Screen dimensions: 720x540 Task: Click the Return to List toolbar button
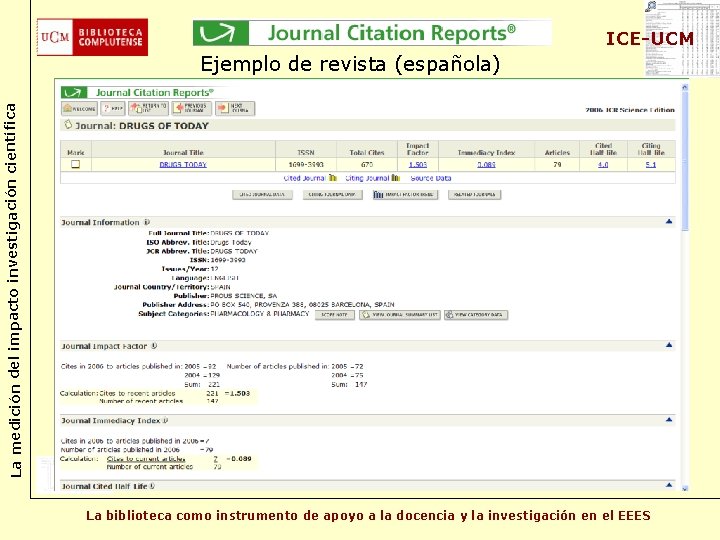148,108
